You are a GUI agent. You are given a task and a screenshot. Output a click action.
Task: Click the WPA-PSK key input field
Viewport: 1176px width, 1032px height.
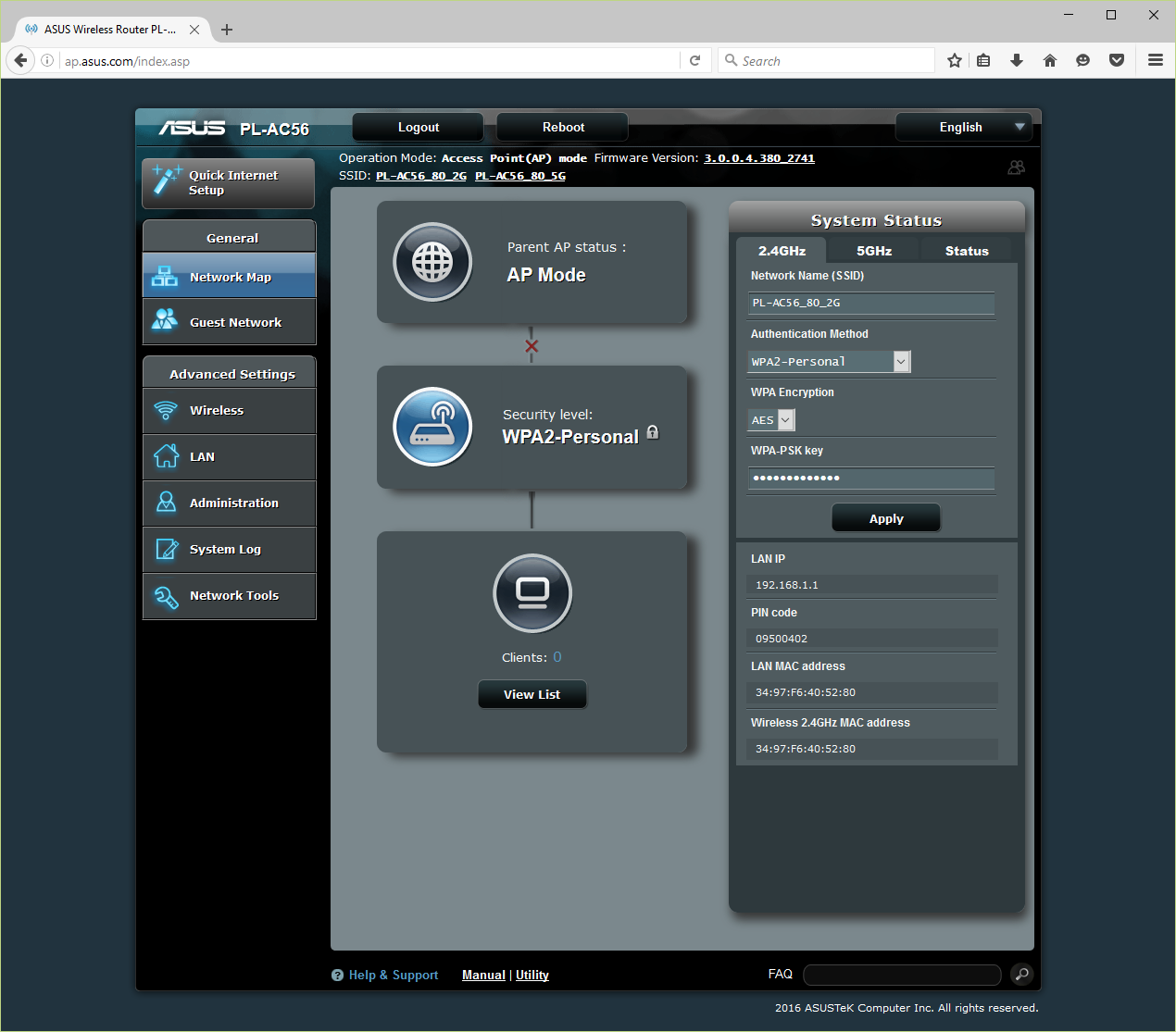(870, 479)
